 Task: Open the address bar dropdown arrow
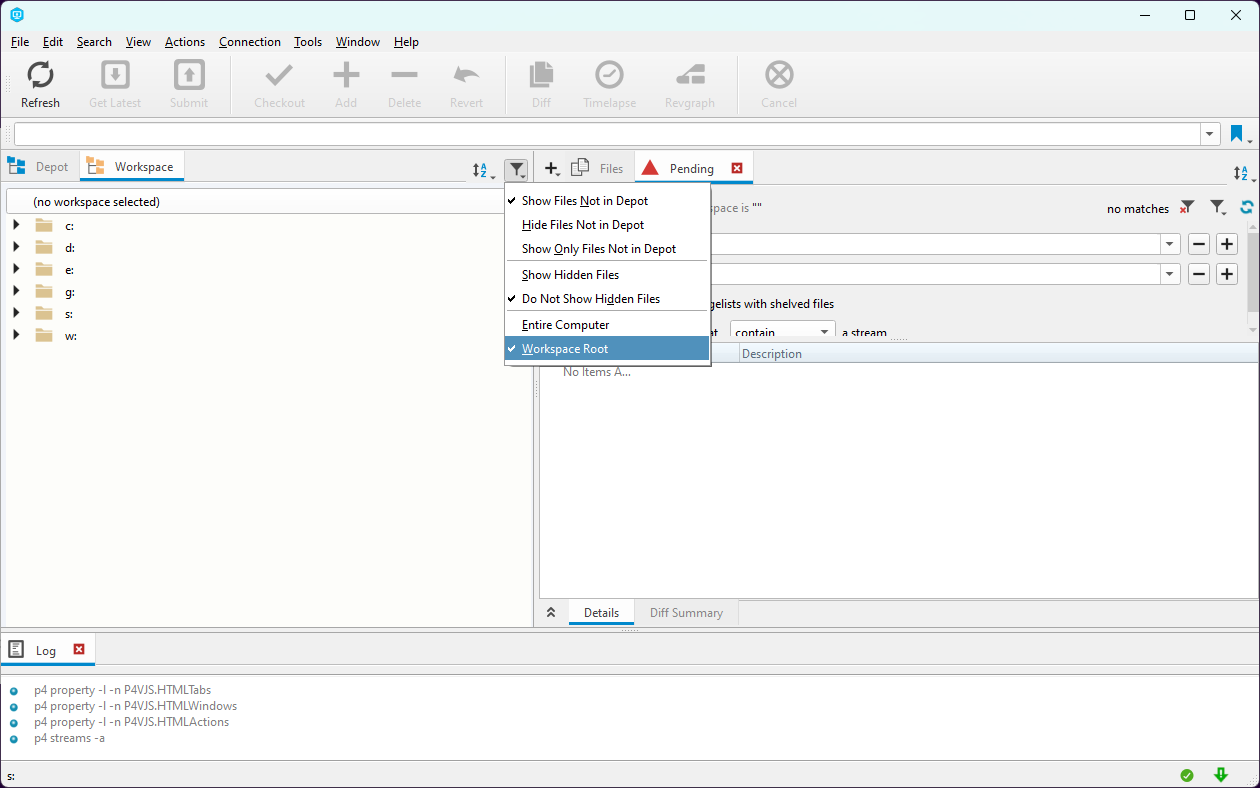[x=1210, y=134]
